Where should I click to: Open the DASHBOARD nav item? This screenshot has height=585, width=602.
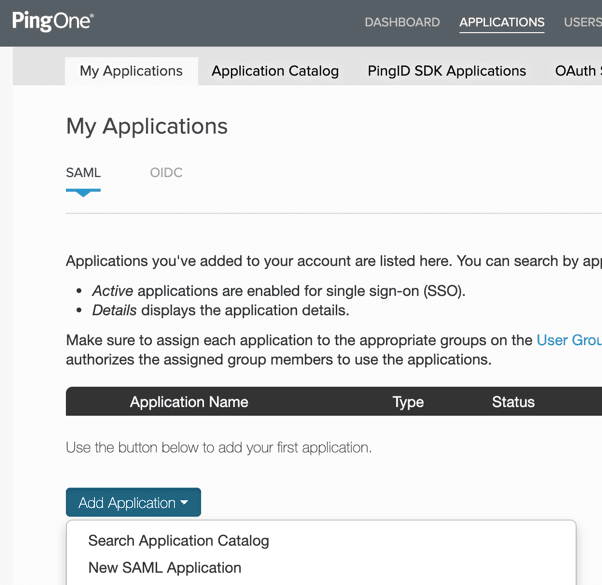(x=402, y=22)
